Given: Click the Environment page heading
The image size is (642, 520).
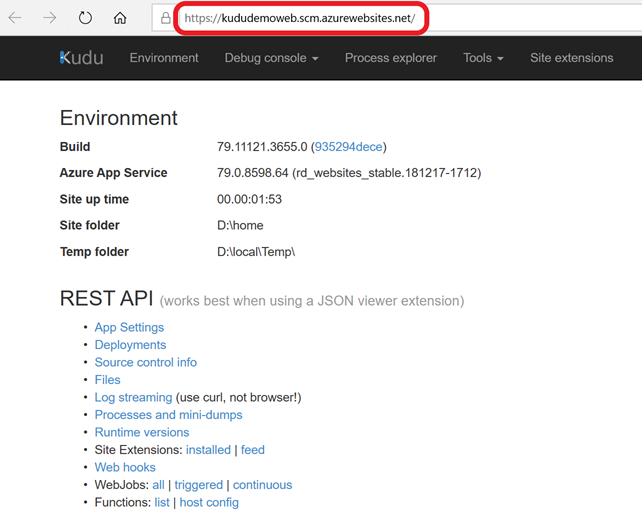Looking at the screenshot, I should [x=118, y=118].
